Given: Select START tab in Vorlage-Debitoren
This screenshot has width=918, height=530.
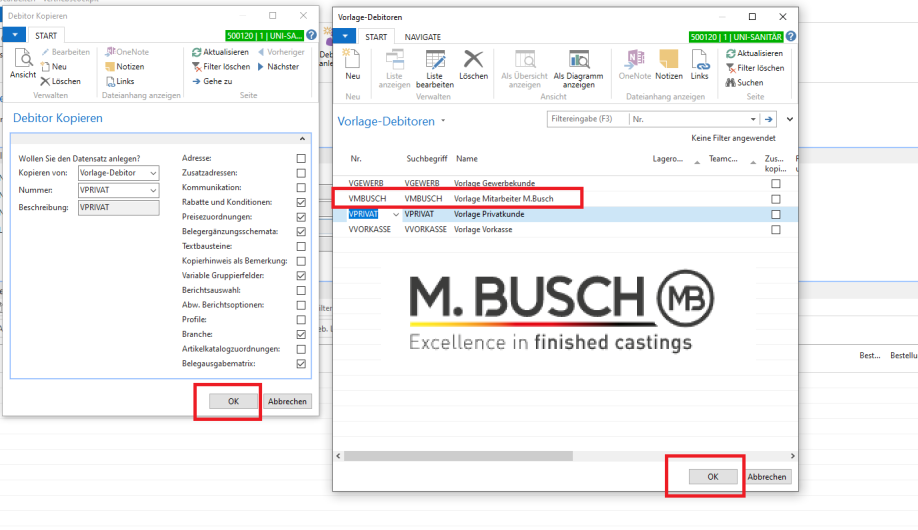Looking at the screenshot, I should click(376, 37).
